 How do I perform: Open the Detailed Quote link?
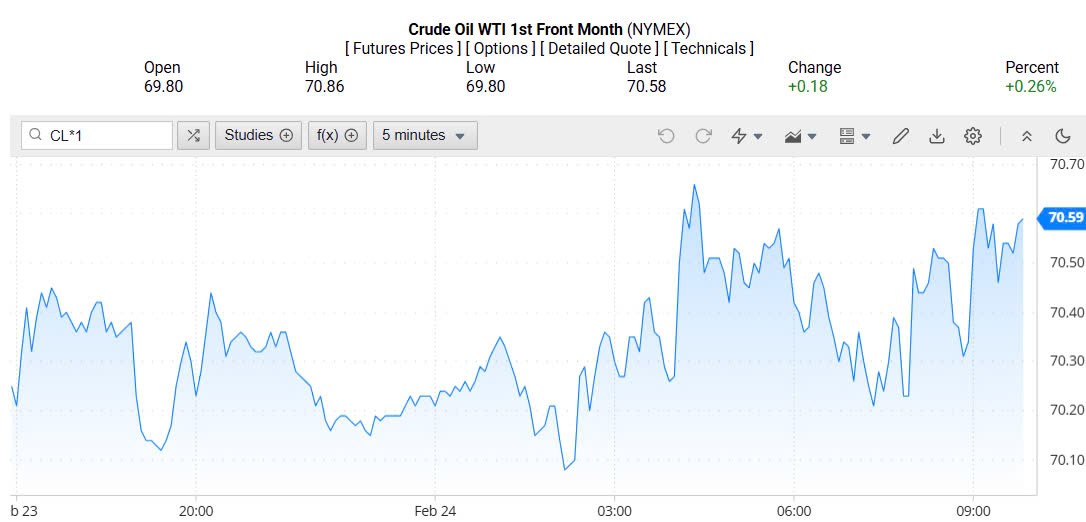599,48
